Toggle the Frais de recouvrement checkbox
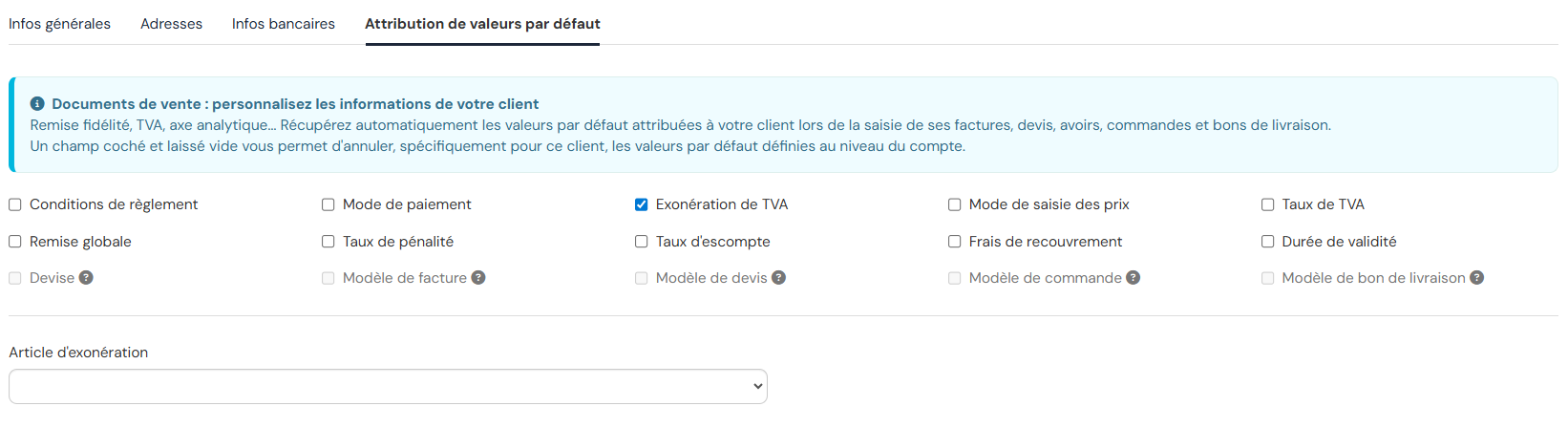This screenshot has width=1568, height=428. (955, 242)
